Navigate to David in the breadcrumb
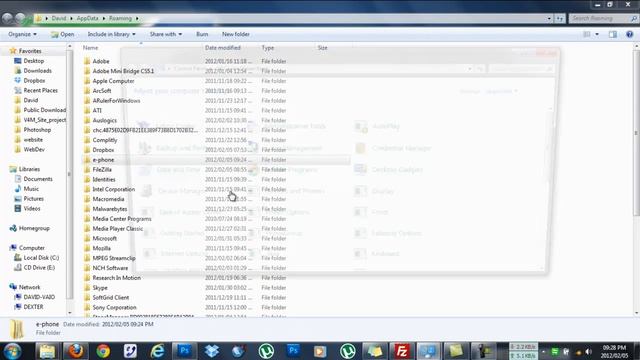The width and height of the screenshot is (640, 360). click(59, 18)
